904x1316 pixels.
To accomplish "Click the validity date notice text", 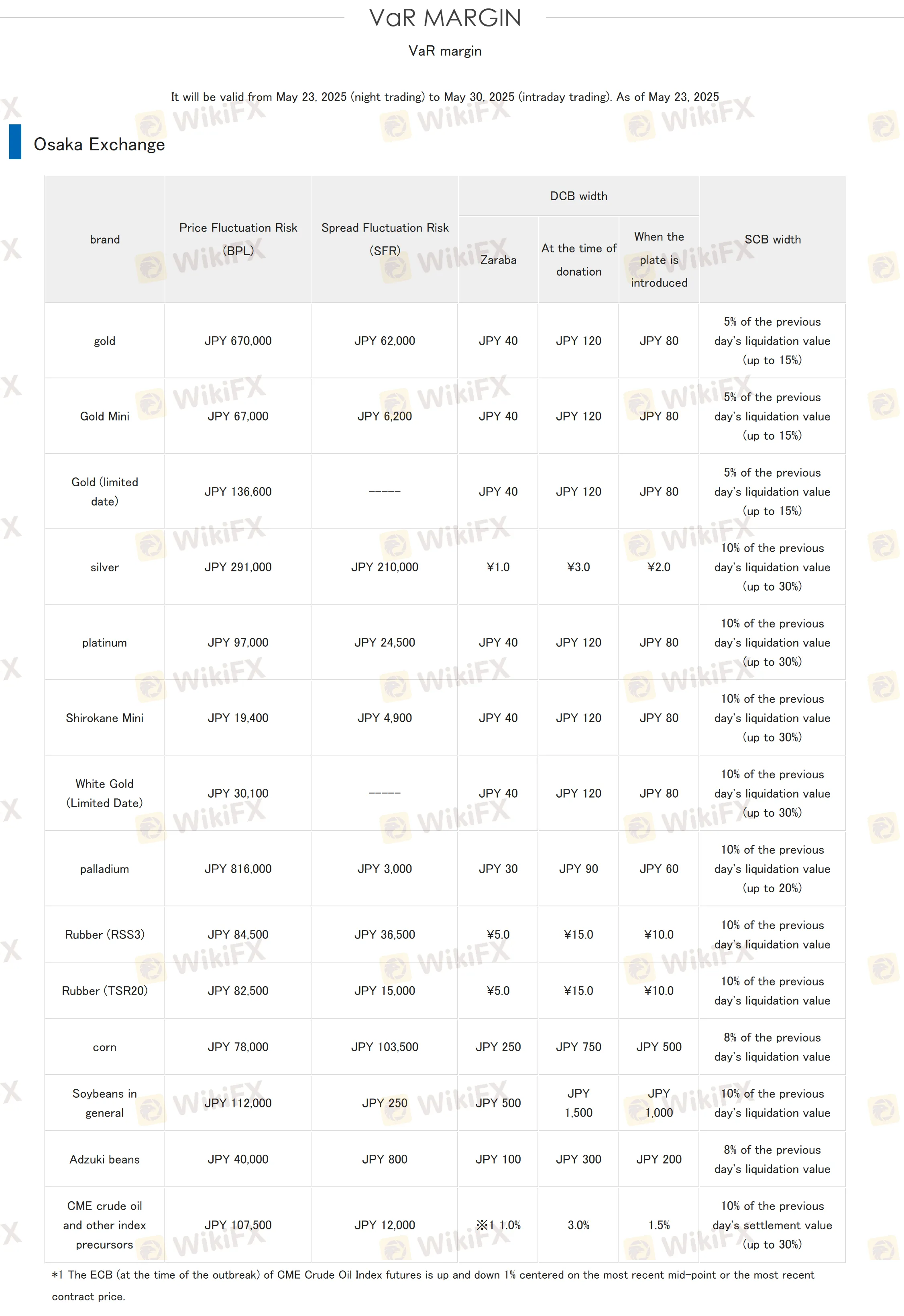I will tap(445, 97).
